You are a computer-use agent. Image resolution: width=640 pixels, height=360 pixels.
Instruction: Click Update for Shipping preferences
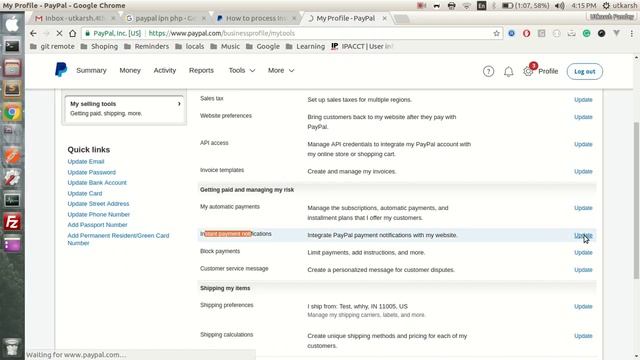(583, 307)
